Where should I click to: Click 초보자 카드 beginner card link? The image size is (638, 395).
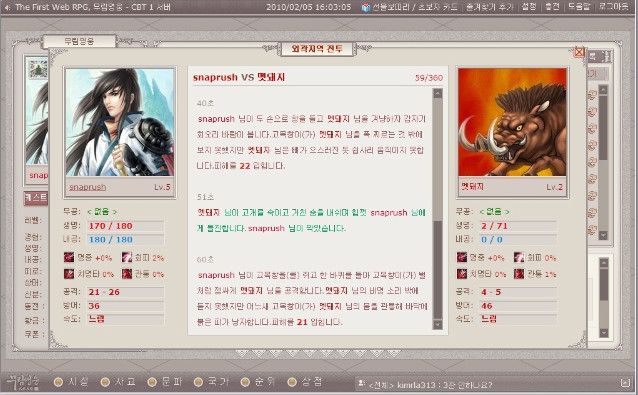point(437,7)
